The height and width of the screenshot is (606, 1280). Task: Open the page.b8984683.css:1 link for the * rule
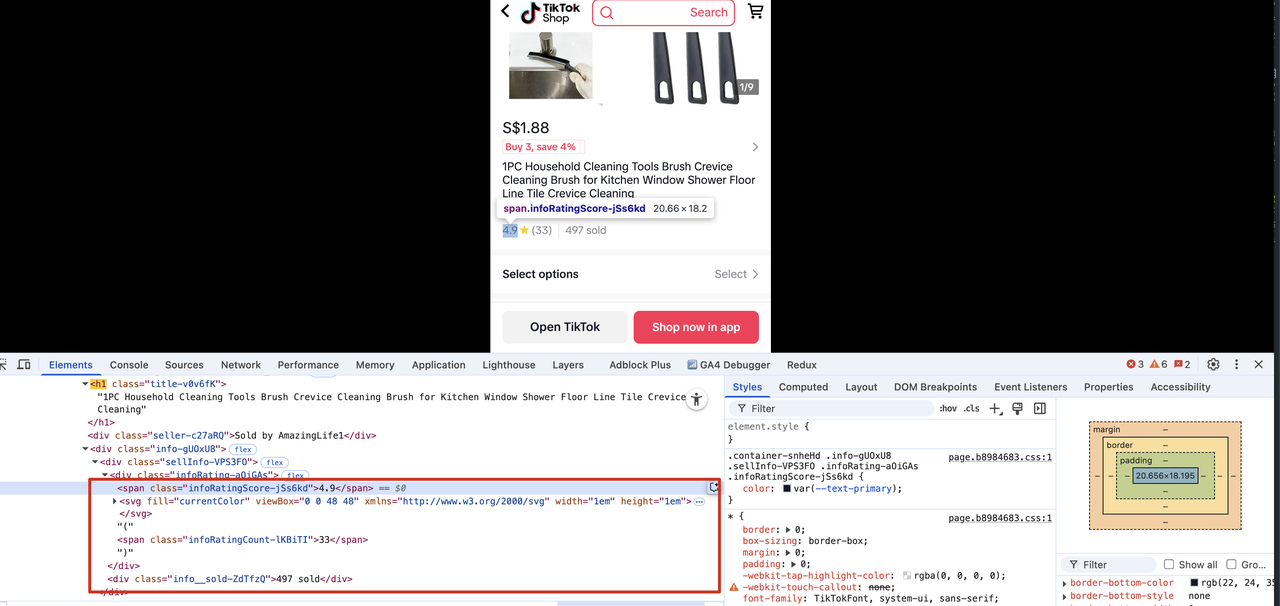point(1000,518)
